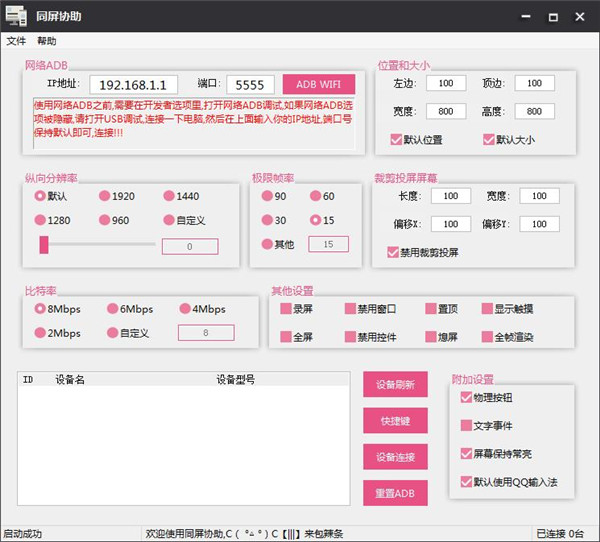Select the 4Mbps bitrate option

(185, 309)
